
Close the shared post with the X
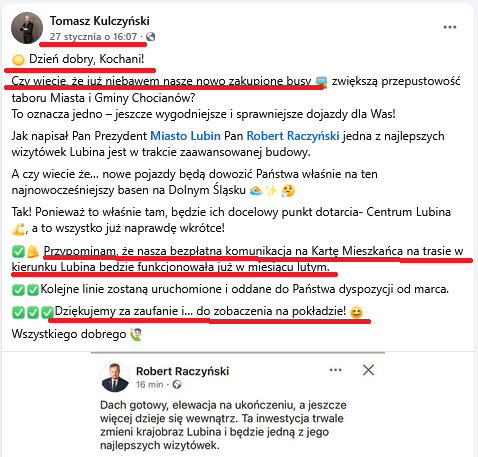click(x=368, y=370)
